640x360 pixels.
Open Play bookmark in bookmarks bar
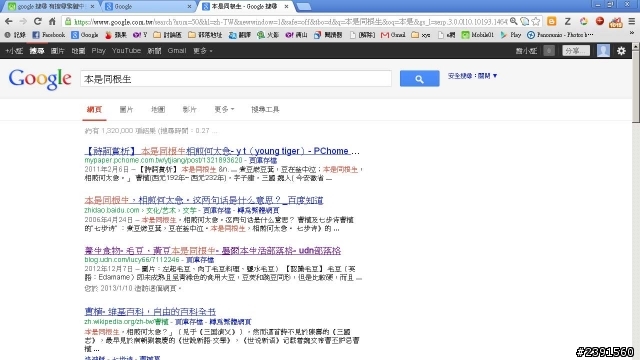point(511,35)
